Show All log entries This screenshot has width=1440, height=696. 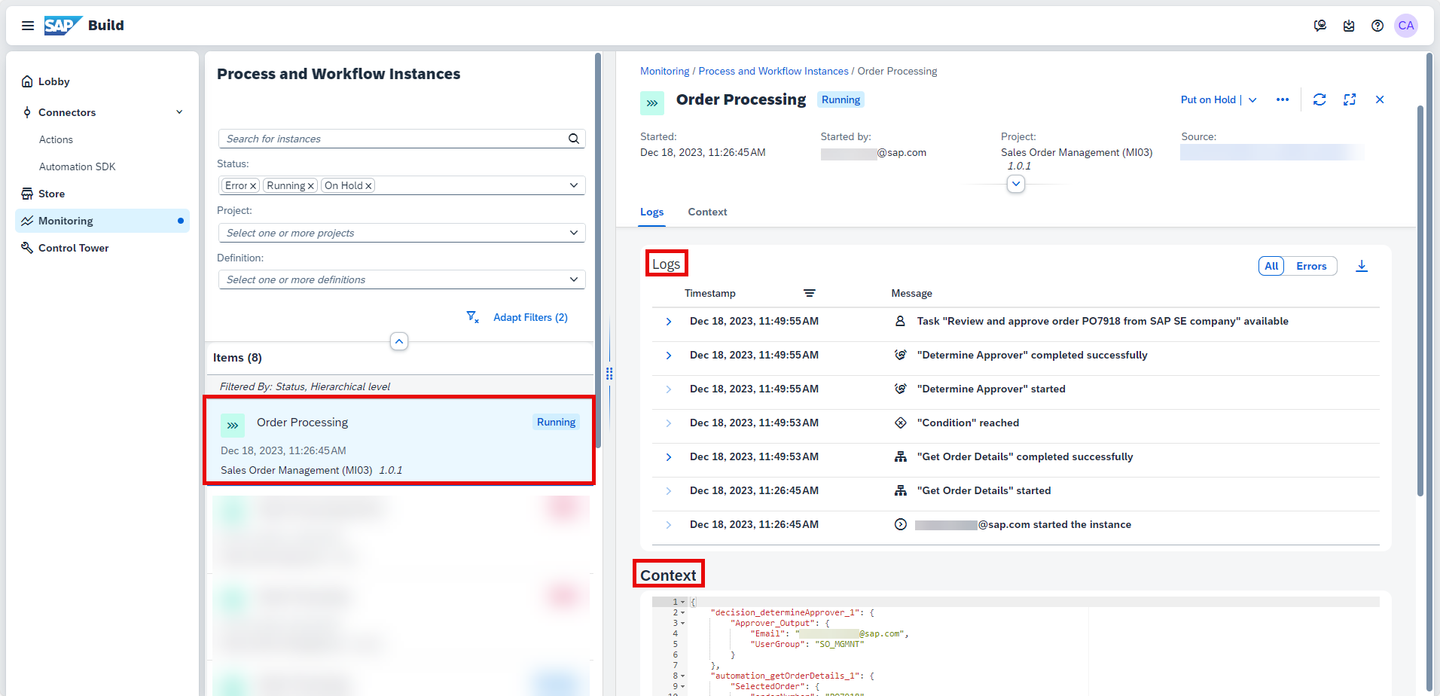[1271, 266]
